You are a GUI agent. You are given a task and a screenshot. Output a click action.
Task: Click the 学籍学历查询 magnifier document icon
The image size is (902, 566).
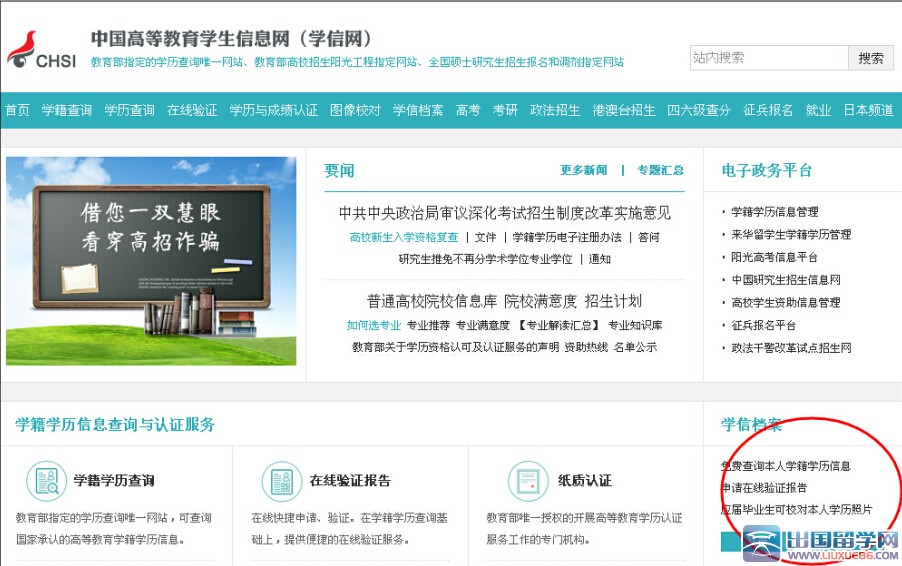pos(45,481)
